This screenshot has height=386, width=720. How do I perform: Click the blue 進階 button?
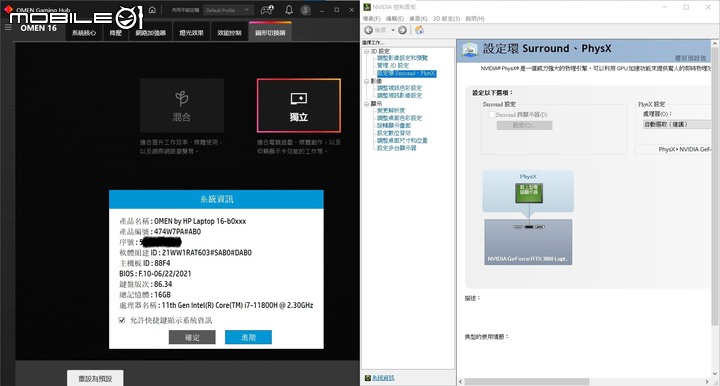[x=248, y=337]
